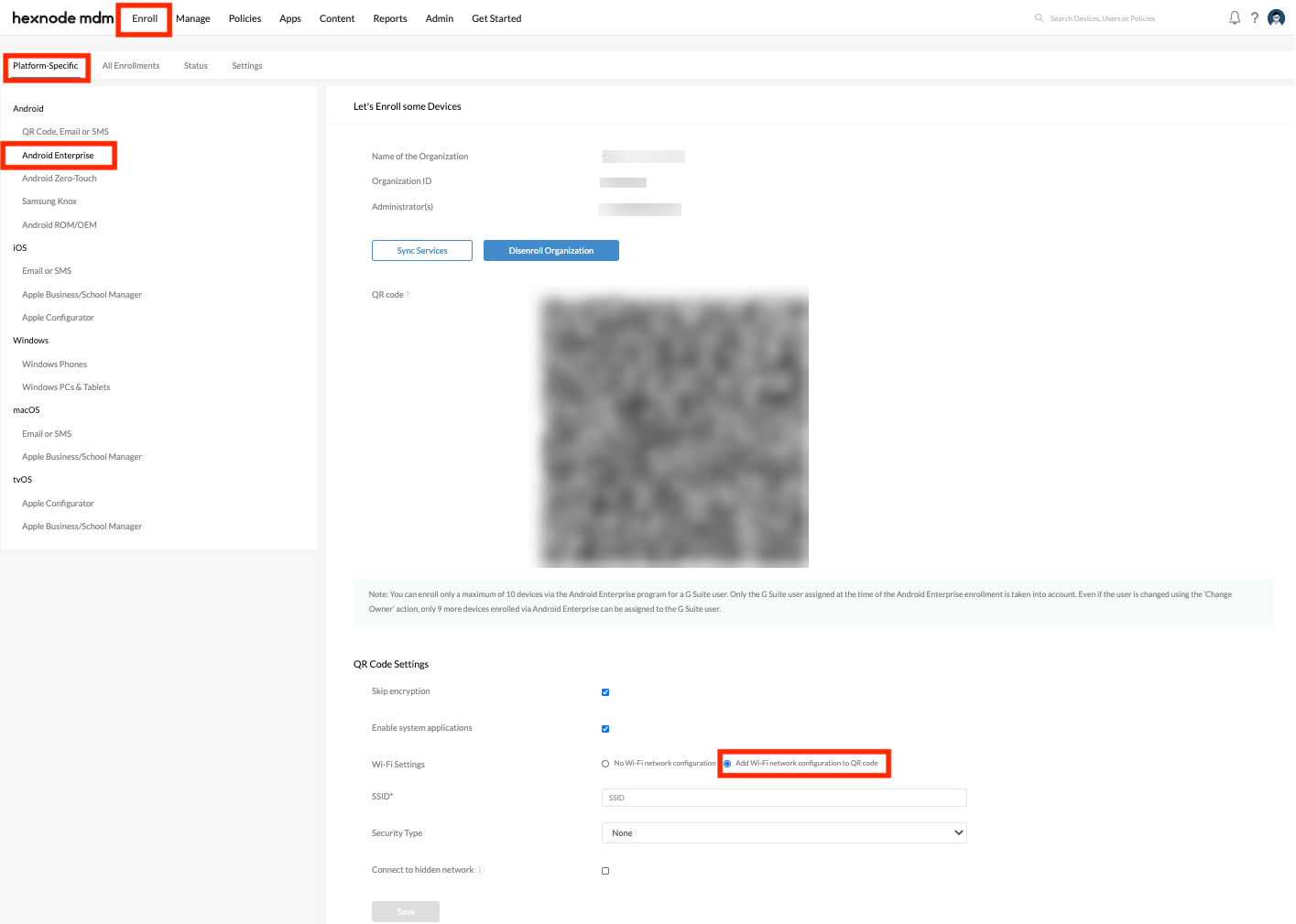This screenshot has width=1296, height=924.
Task: Select Email or SMS under iOS
Action: [47, 271]
